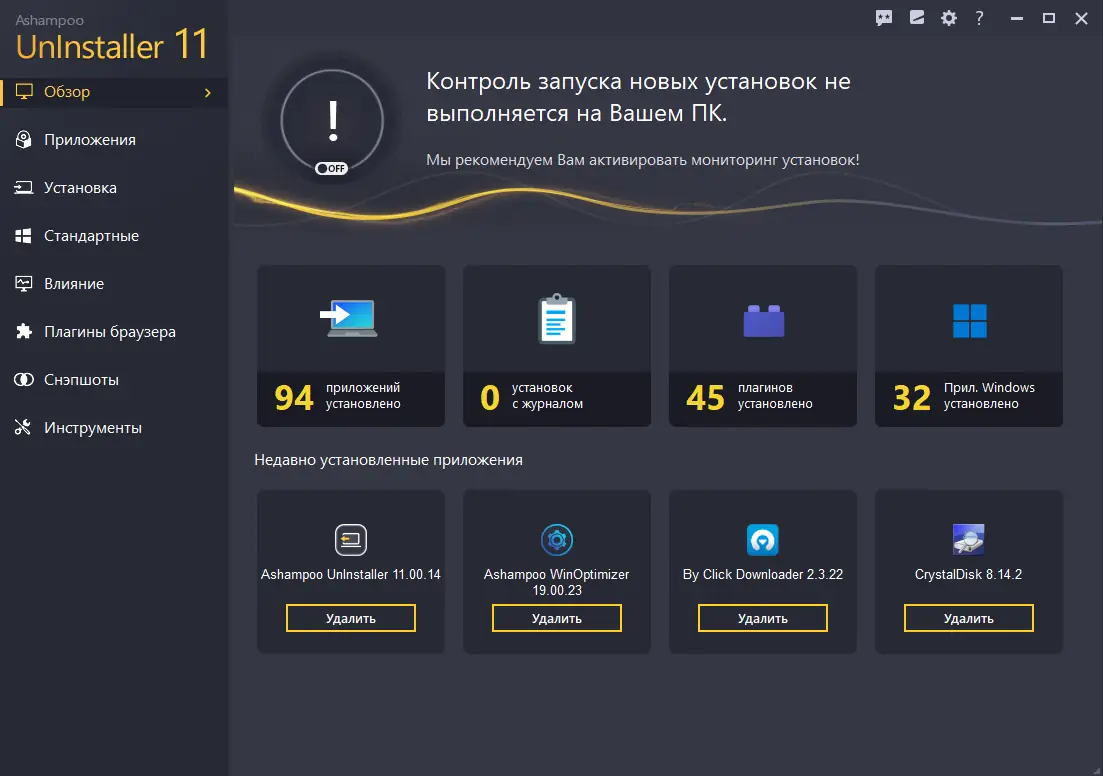Click the feedback speech bubble icon in titlebar
The width and height of the screenshot is (1103, 776).
tap(883, 18)
